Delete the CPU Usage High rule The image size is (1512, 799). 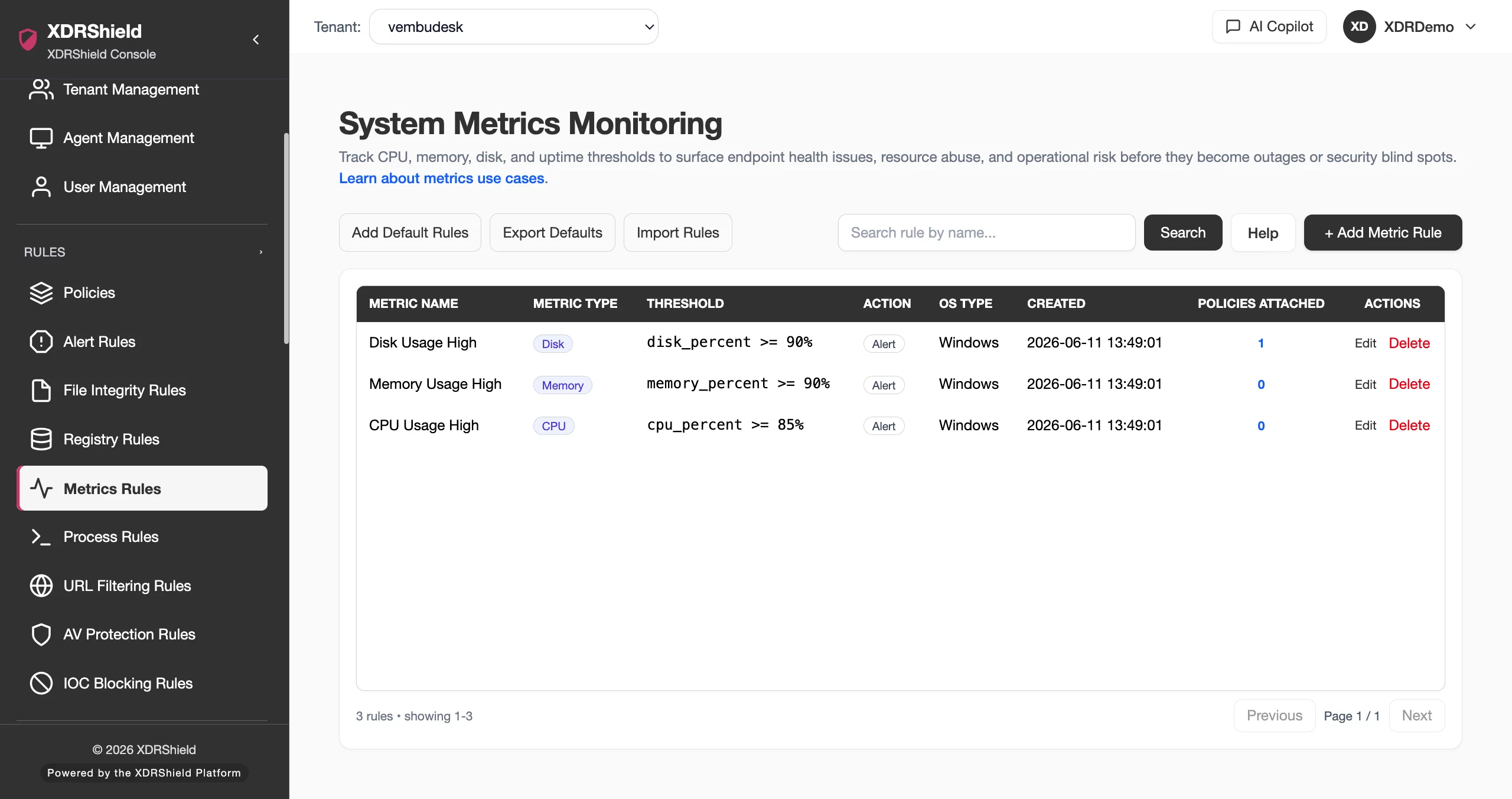pyautogui.click(x=1409, y=426)
